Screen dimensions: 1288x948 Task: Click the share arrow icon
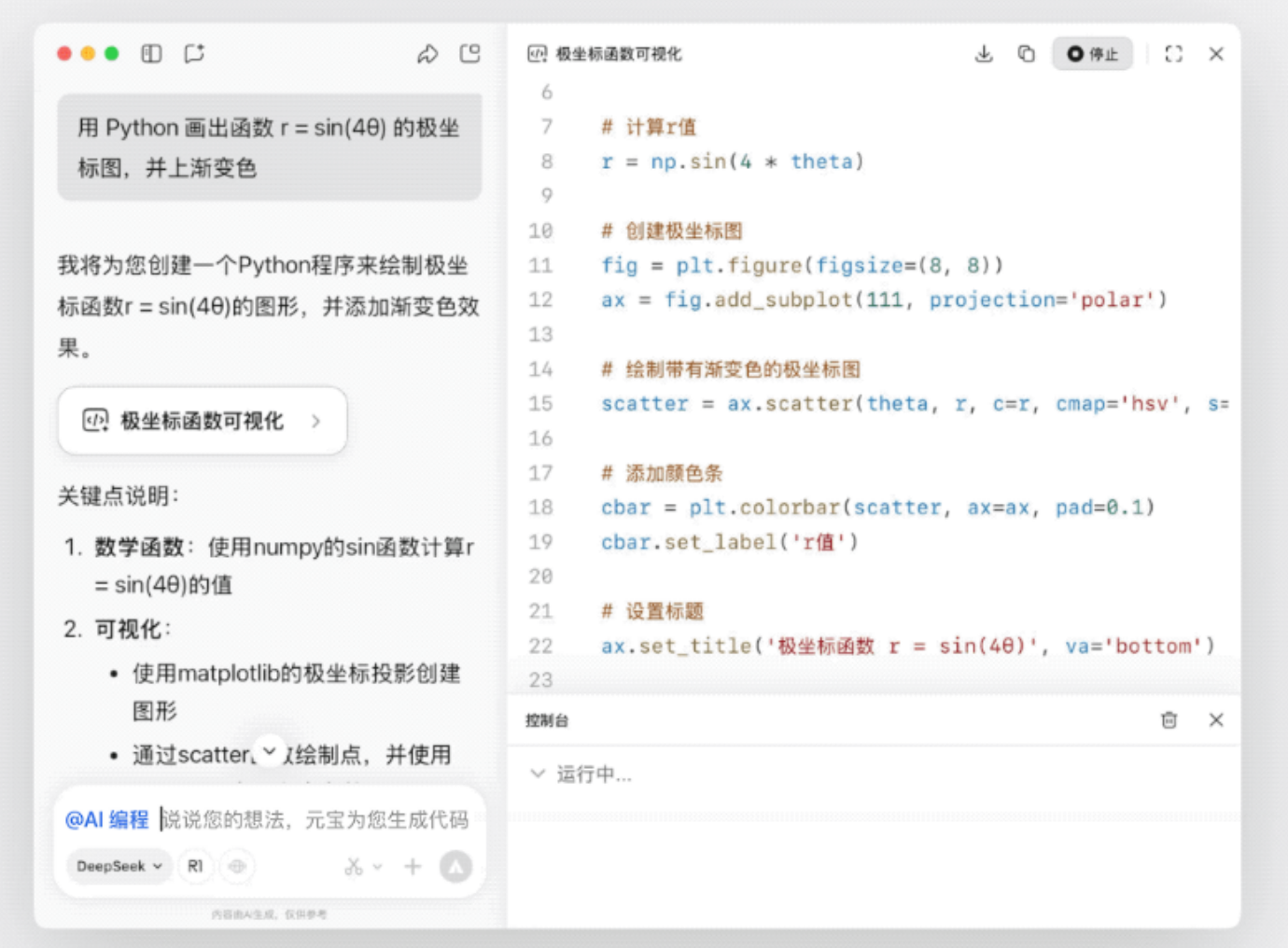[427, 54]
